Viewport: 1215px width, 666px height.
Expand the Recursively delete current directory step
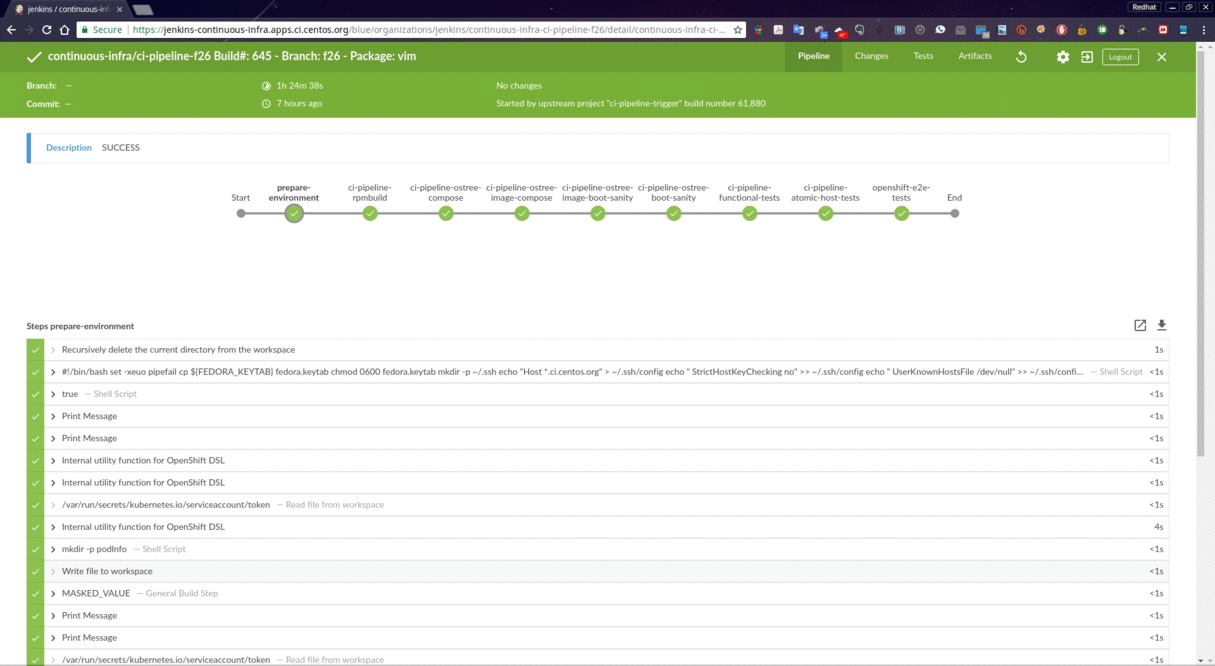597,350
